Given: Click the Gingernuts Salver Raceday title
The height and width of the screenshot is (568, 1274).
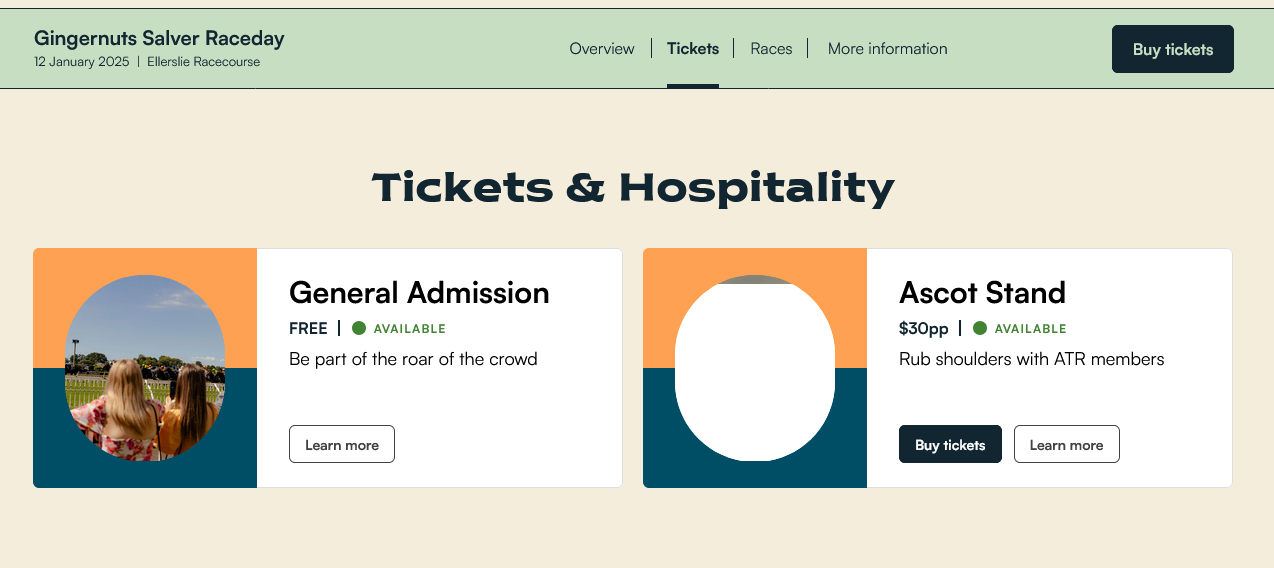Looking at the screenshot, I should coord(159,38).
